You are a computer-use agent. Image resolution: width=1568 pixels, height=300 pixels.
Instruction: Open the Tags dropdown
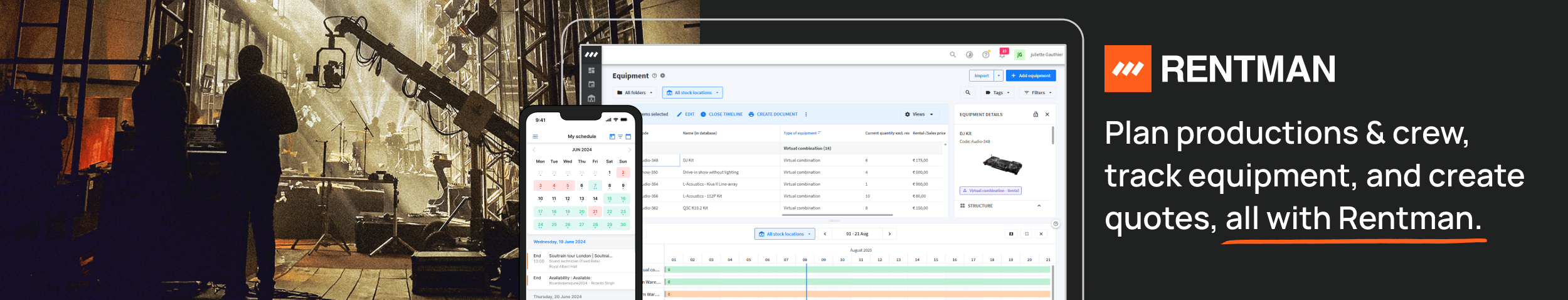point(997,92)
